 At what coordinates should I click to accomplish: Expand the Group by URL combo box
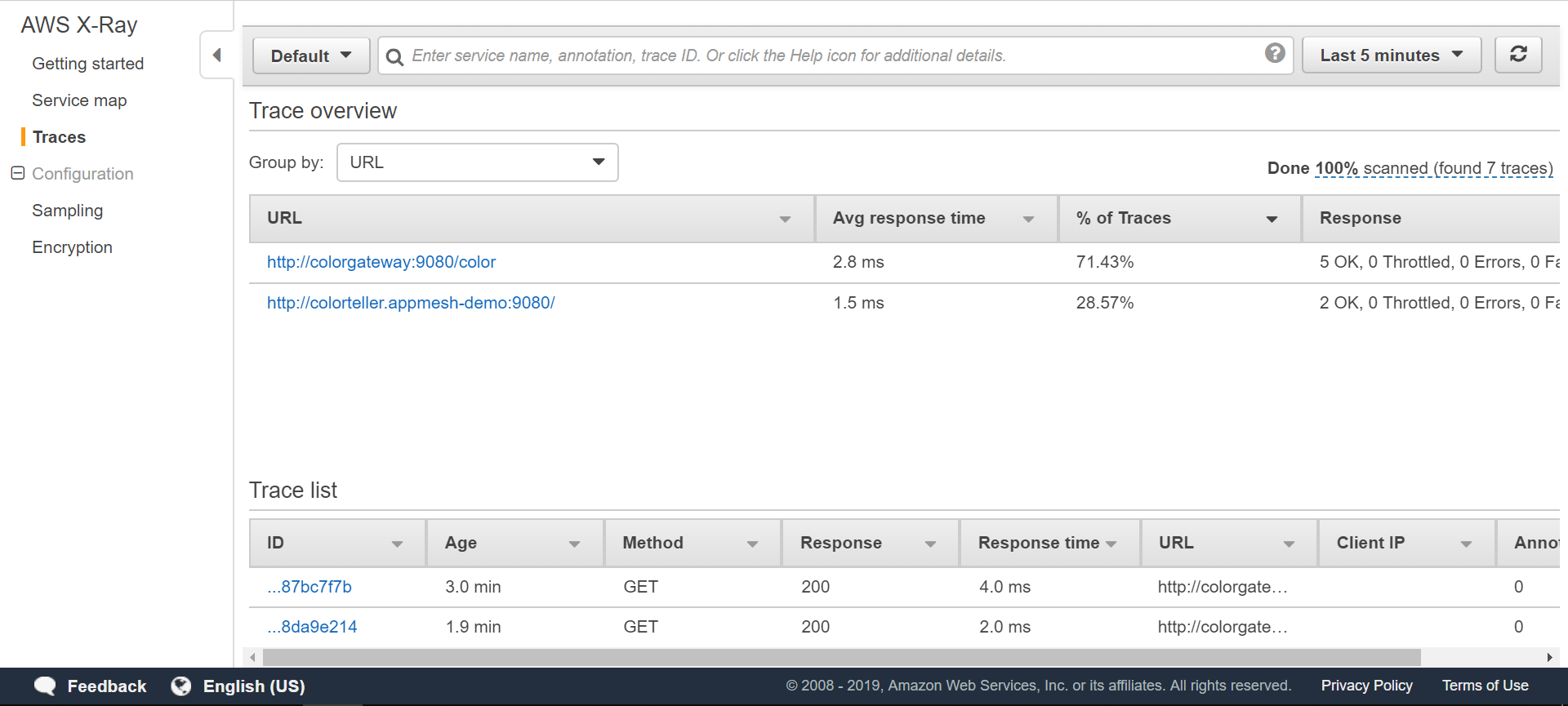coord(477,162)
